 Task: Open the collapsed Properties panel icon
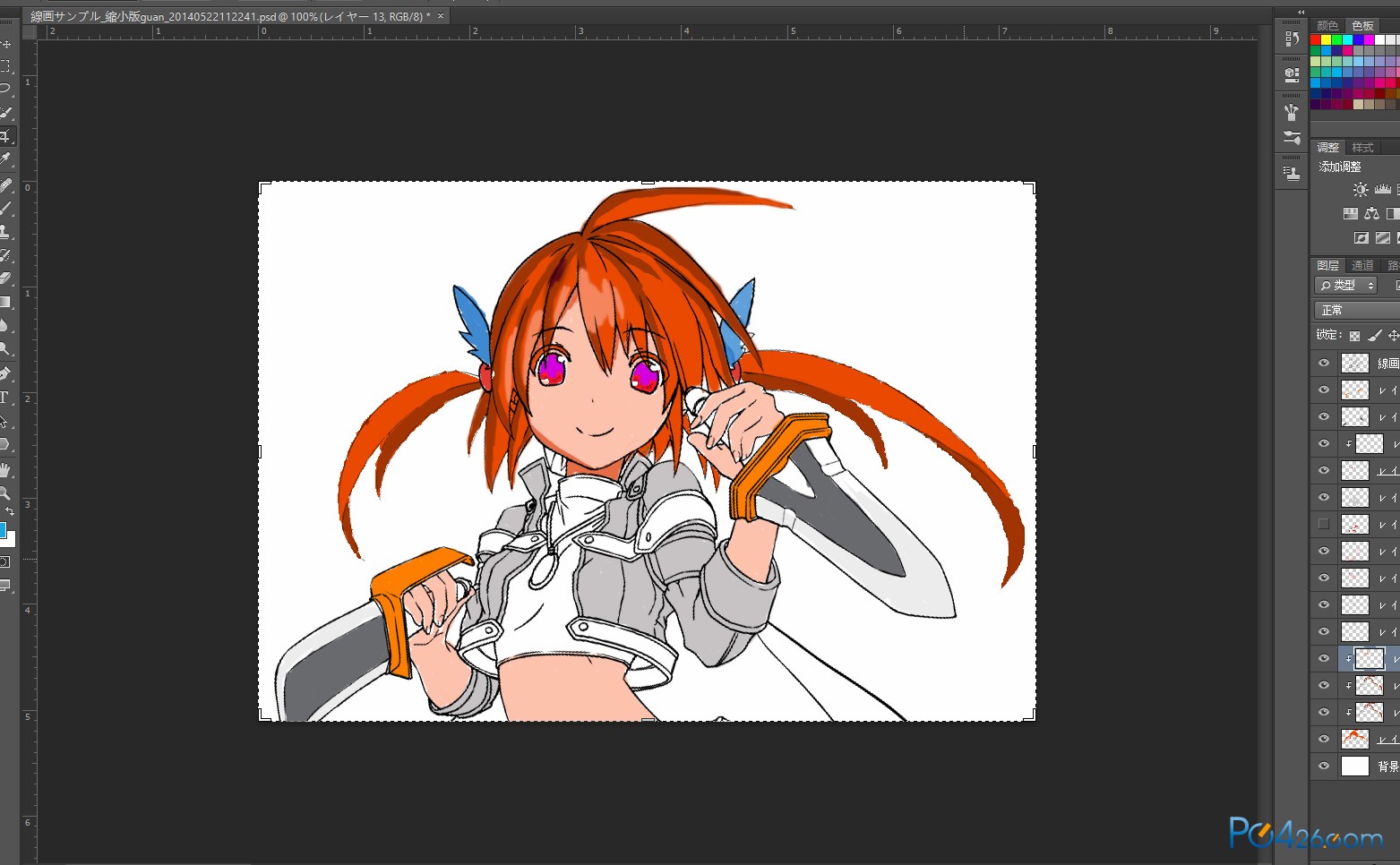1292,74
